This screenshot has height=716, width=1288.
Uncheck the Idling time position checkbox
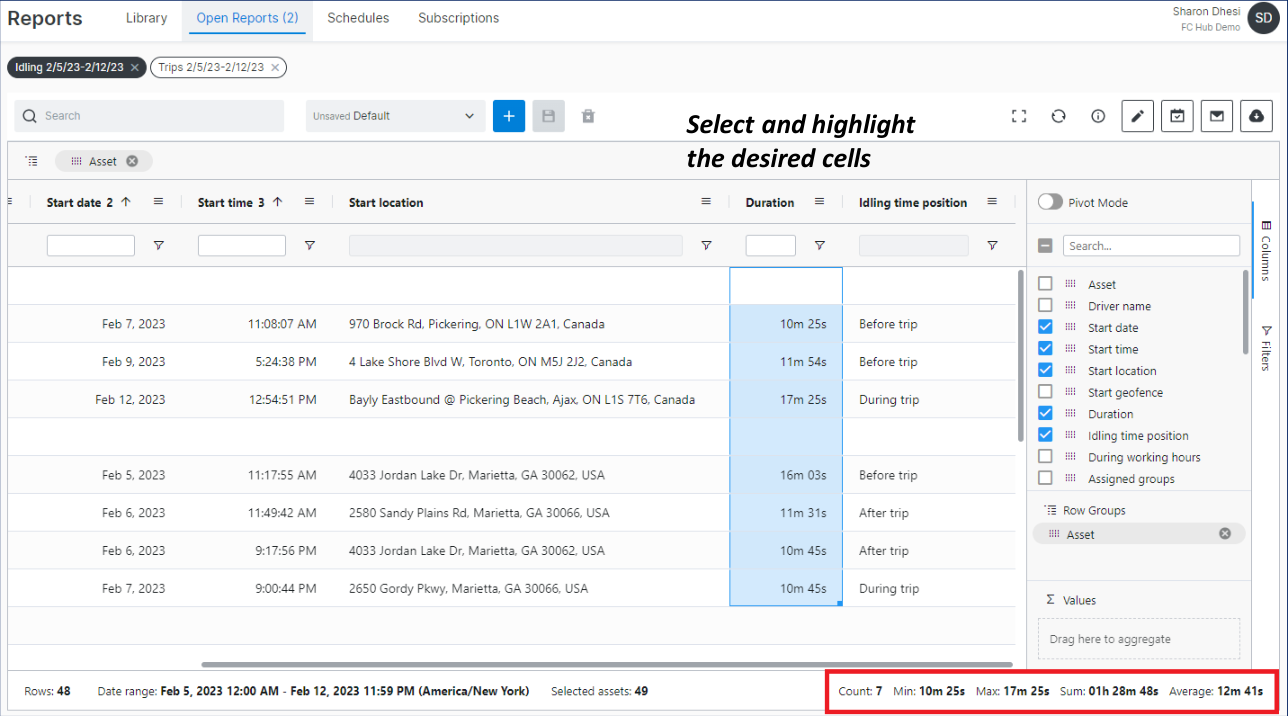click(1045, 435)
